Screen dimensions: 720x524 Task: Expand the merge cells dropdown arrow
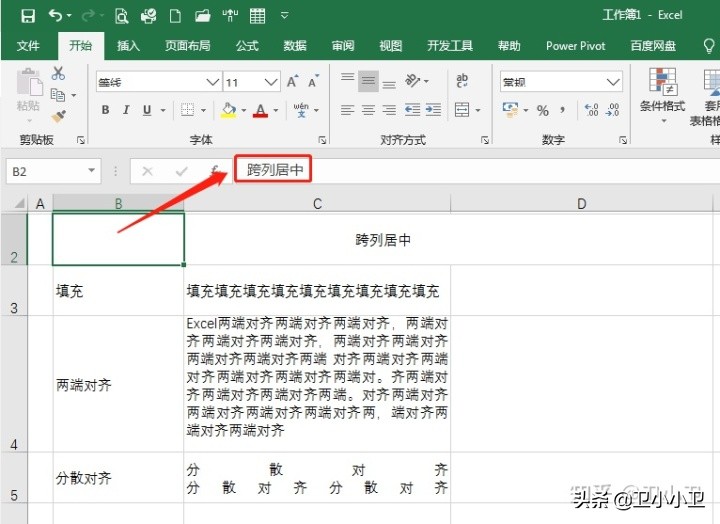[x=478, y=110]
